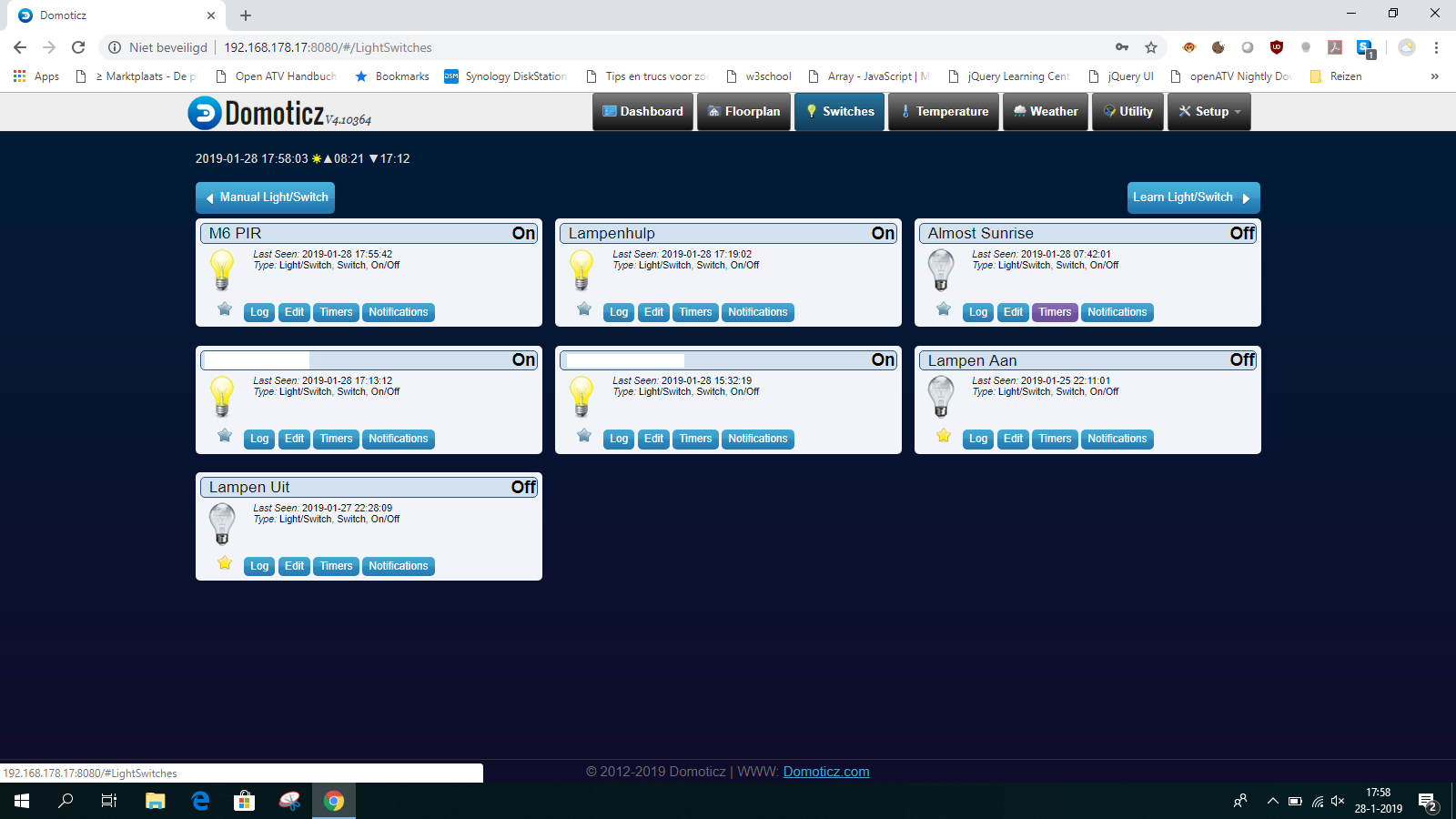Image resolution: width=1456 pixels, height=819 pixels.
Task: Open the Dashboard tab
Action: point(643,112)
